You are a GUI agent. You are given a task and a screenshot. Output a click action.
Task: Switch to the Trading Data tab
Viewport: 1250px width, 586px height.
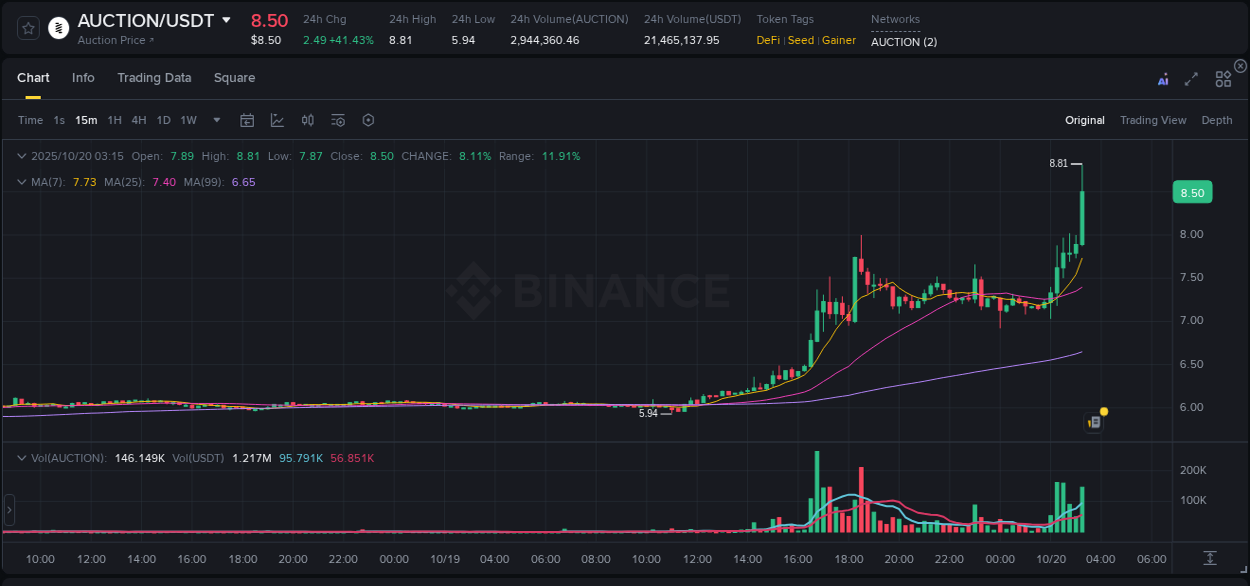(154, 77)
